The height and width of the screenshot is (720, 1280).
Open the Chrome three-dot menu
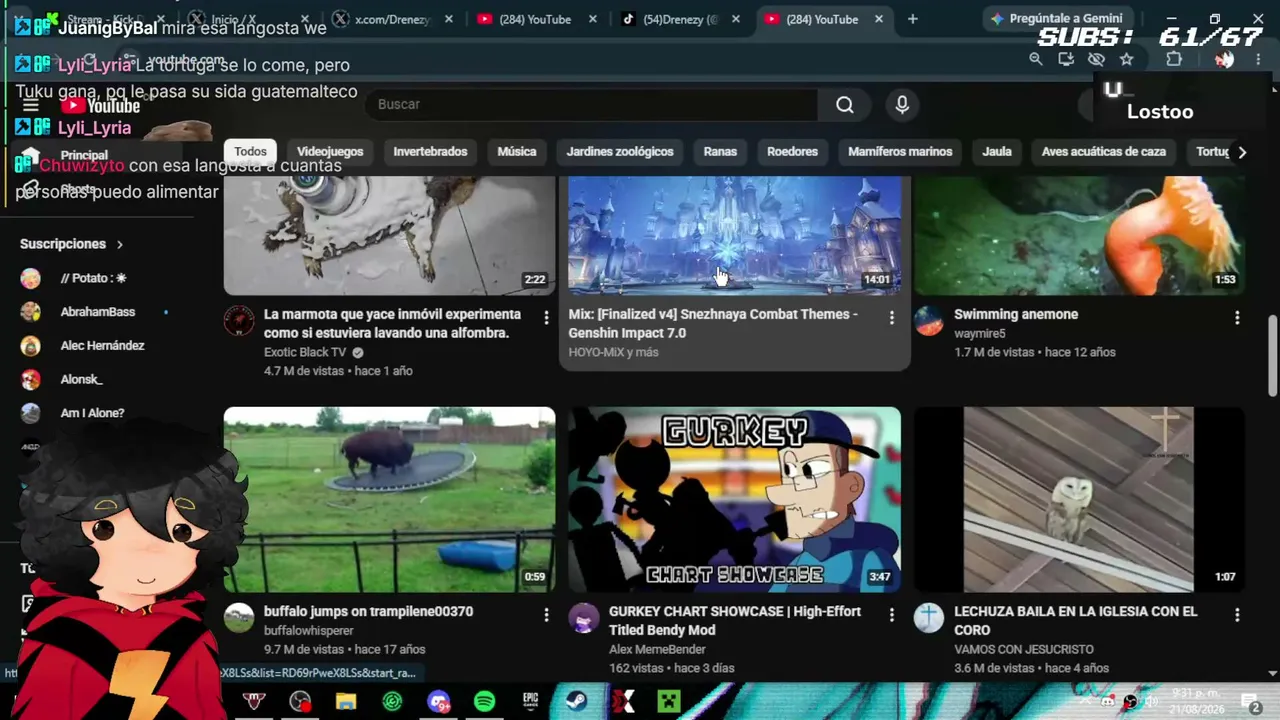1258,59
